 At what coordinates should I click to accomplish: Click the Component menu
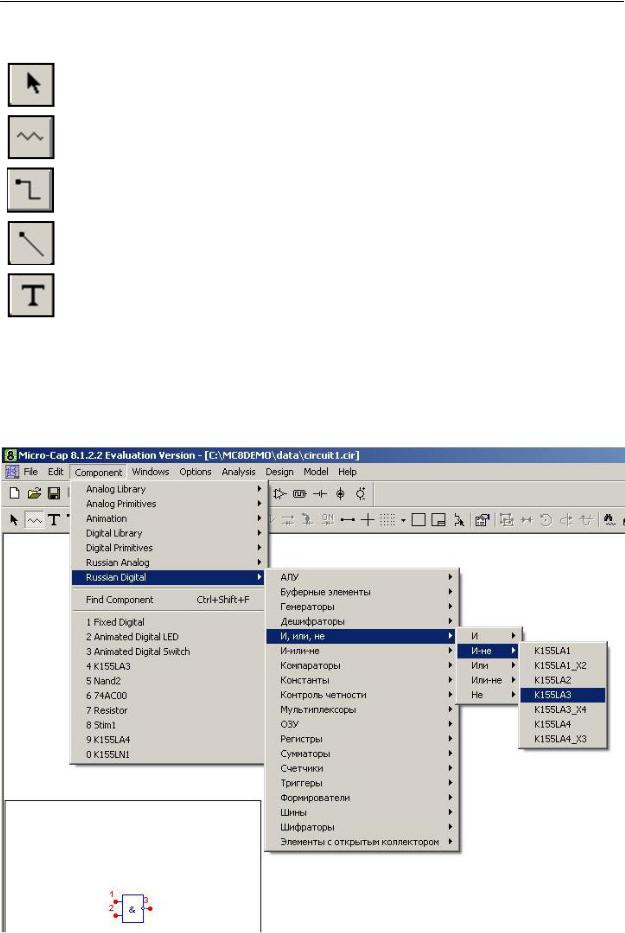[x=98, y=472]
